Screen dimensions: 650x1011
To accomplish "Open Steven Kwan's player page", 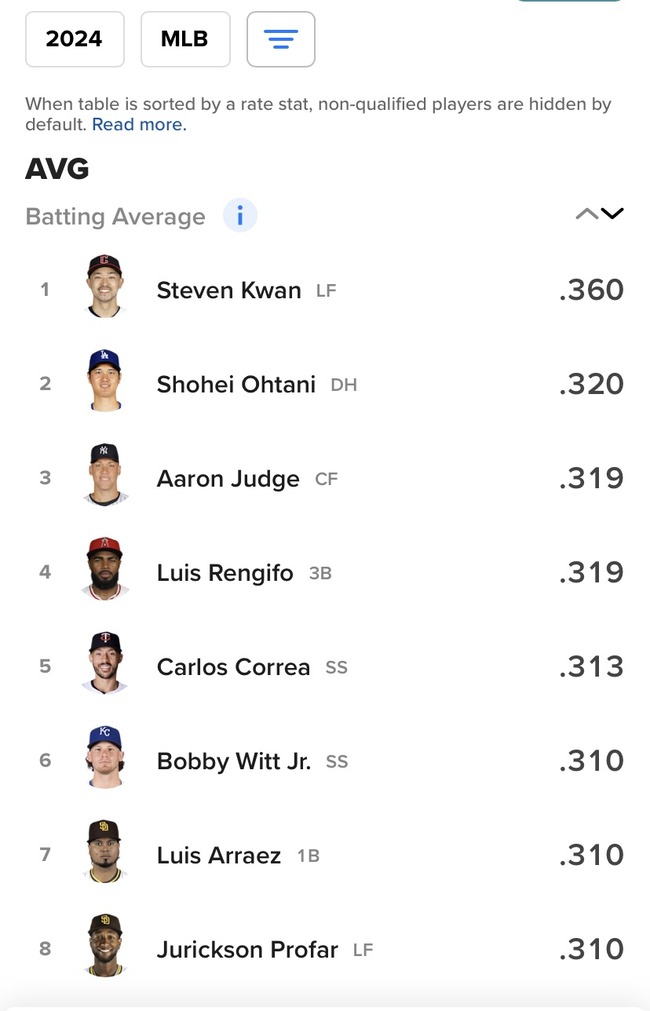I will 228,290.
